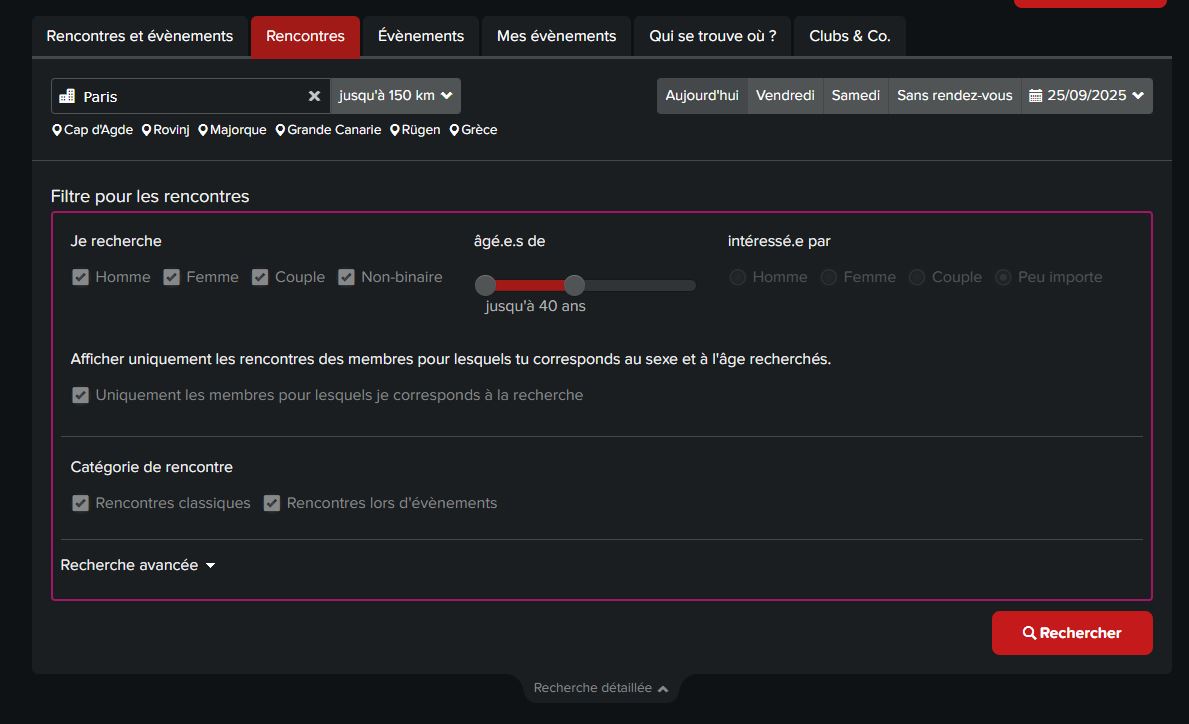Select the Rencontres tab
Viewport: 1189px width, 724px height.
305,36
